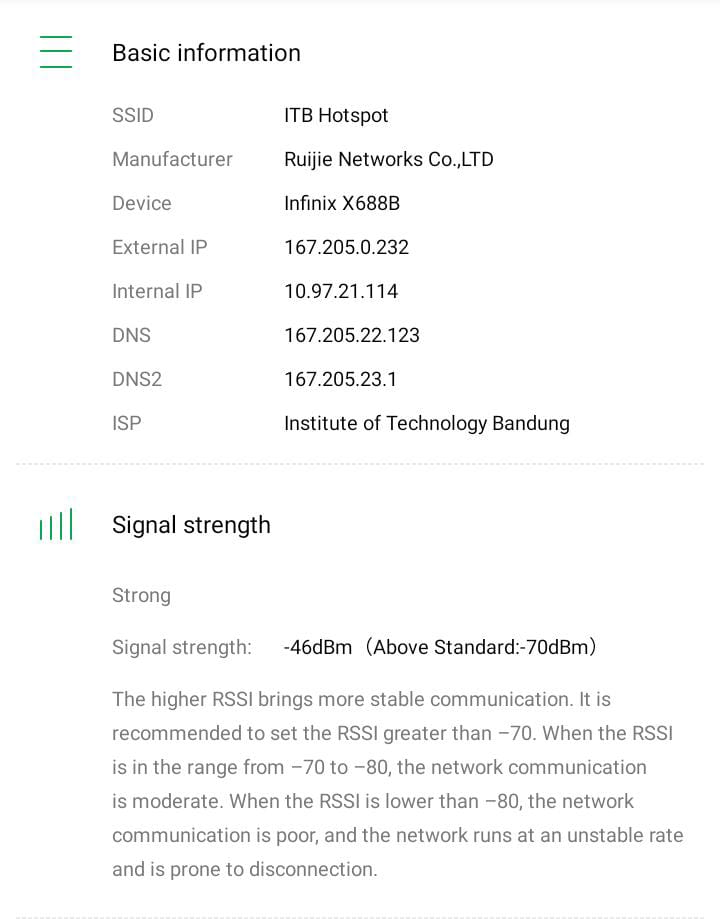This screenshot has height=919, width=720.
Task: Click the Basic information list icon
Action: pos(56,52)
